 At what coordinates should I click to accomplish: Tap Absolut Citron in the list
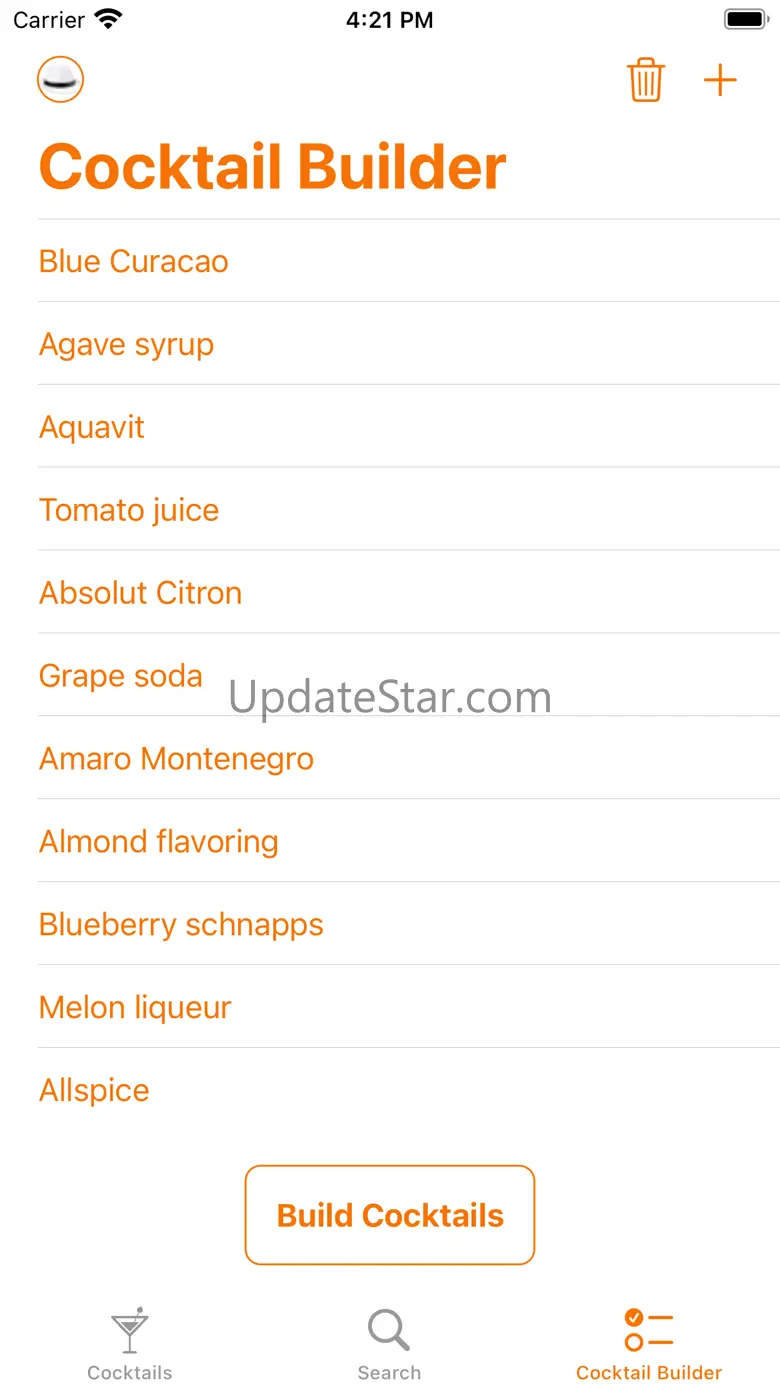pyautogui.click(x=141, y=593)
